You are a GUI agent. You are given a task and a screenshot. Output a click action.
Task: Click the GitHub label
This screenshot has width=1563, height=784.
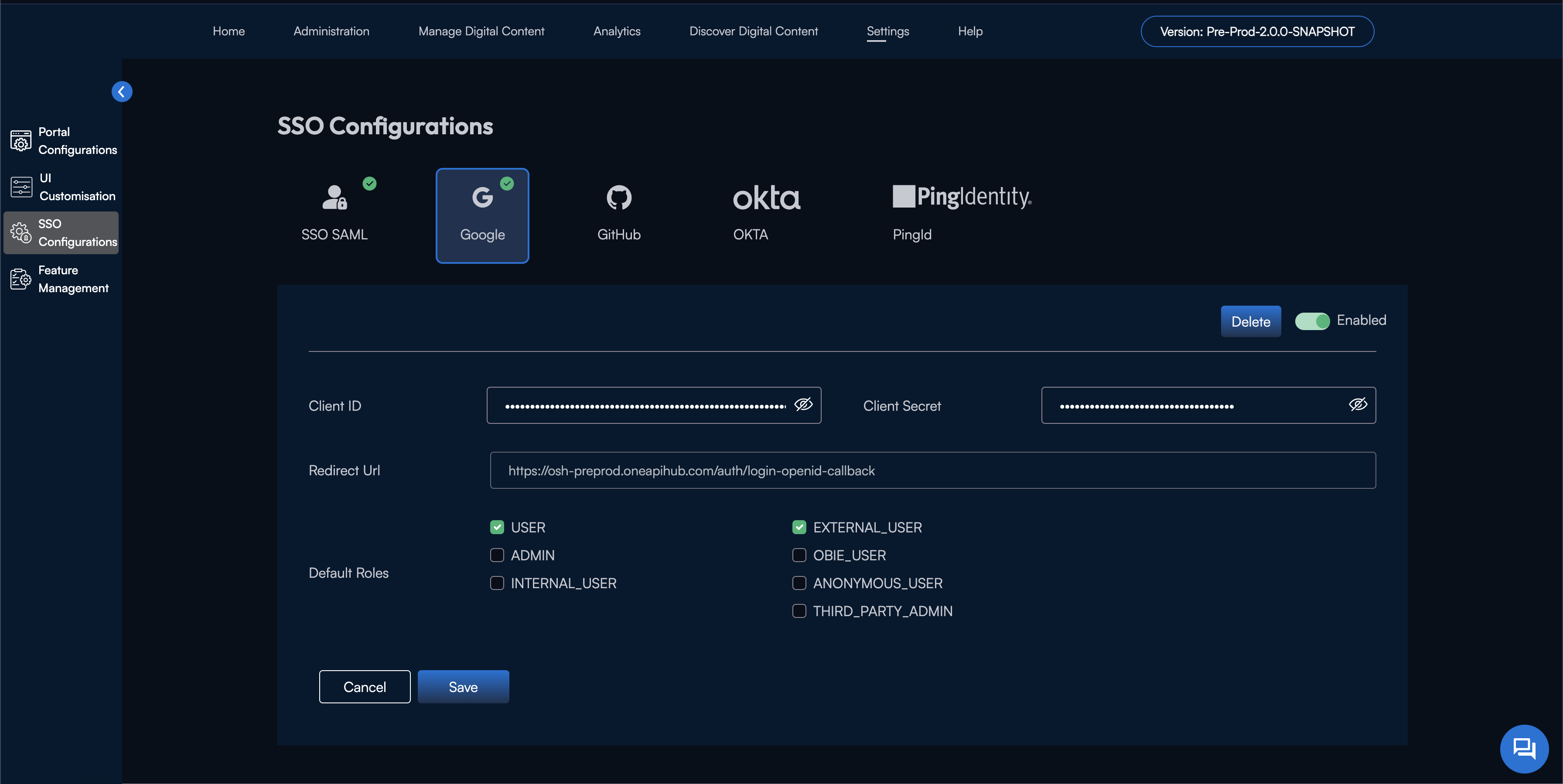(x=619, y=235)
